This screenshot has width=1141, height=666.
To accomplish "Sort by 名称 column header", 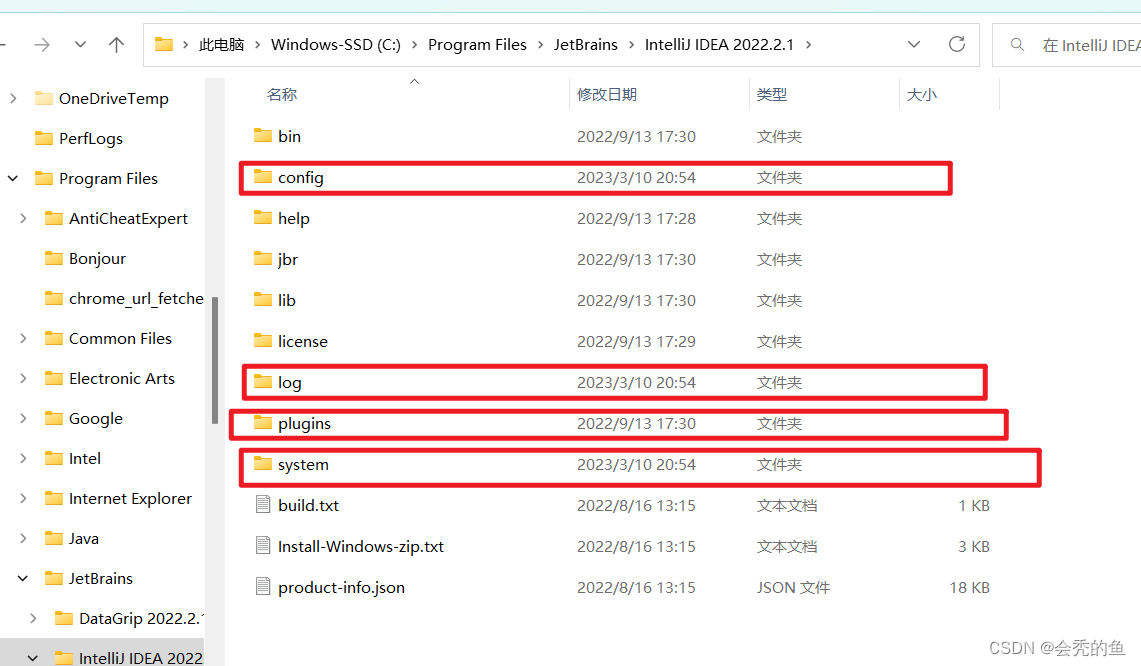I will click(282, 95).
